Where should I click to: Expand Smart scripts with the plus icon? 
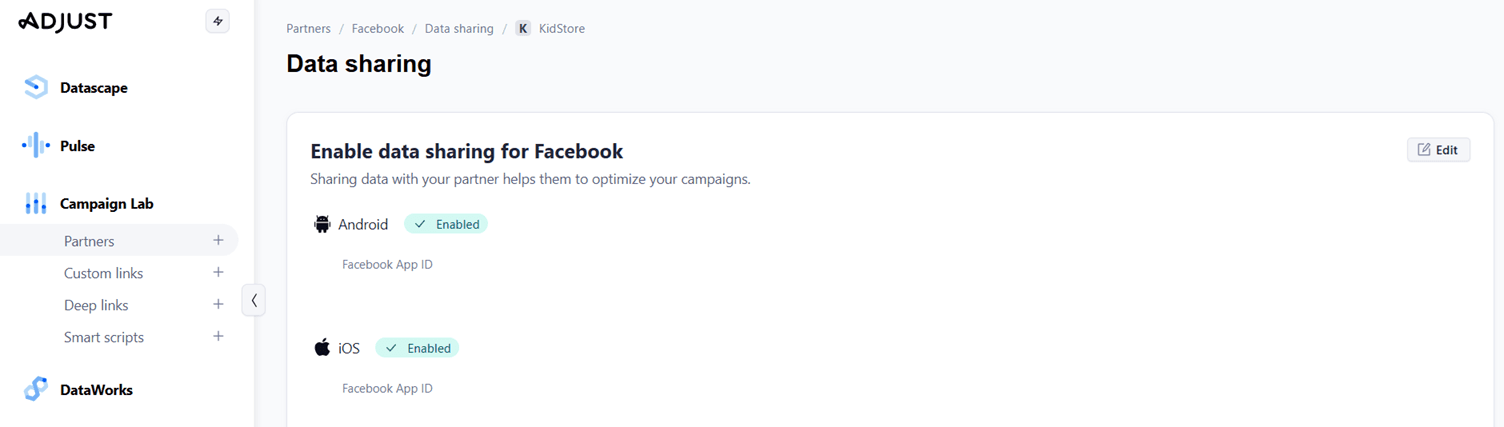(x=218, y=336)
